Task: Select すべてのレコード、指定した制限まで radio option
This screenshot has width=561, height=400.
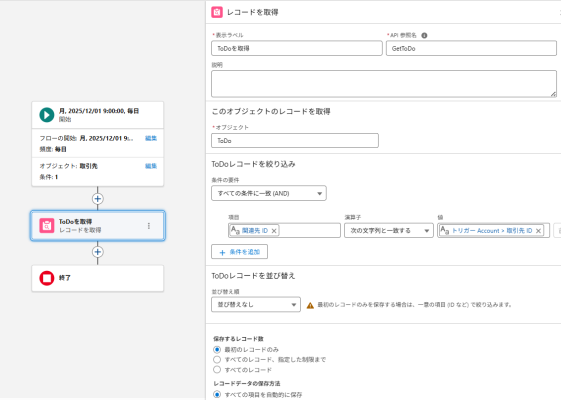Action: coord(217,359)
